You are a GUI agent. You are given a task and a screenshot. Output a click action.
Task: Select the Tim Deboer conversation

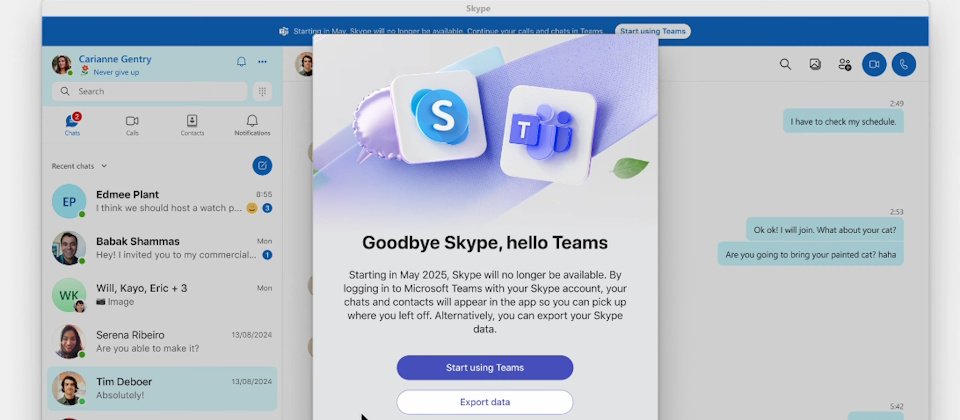pos(162,388)
